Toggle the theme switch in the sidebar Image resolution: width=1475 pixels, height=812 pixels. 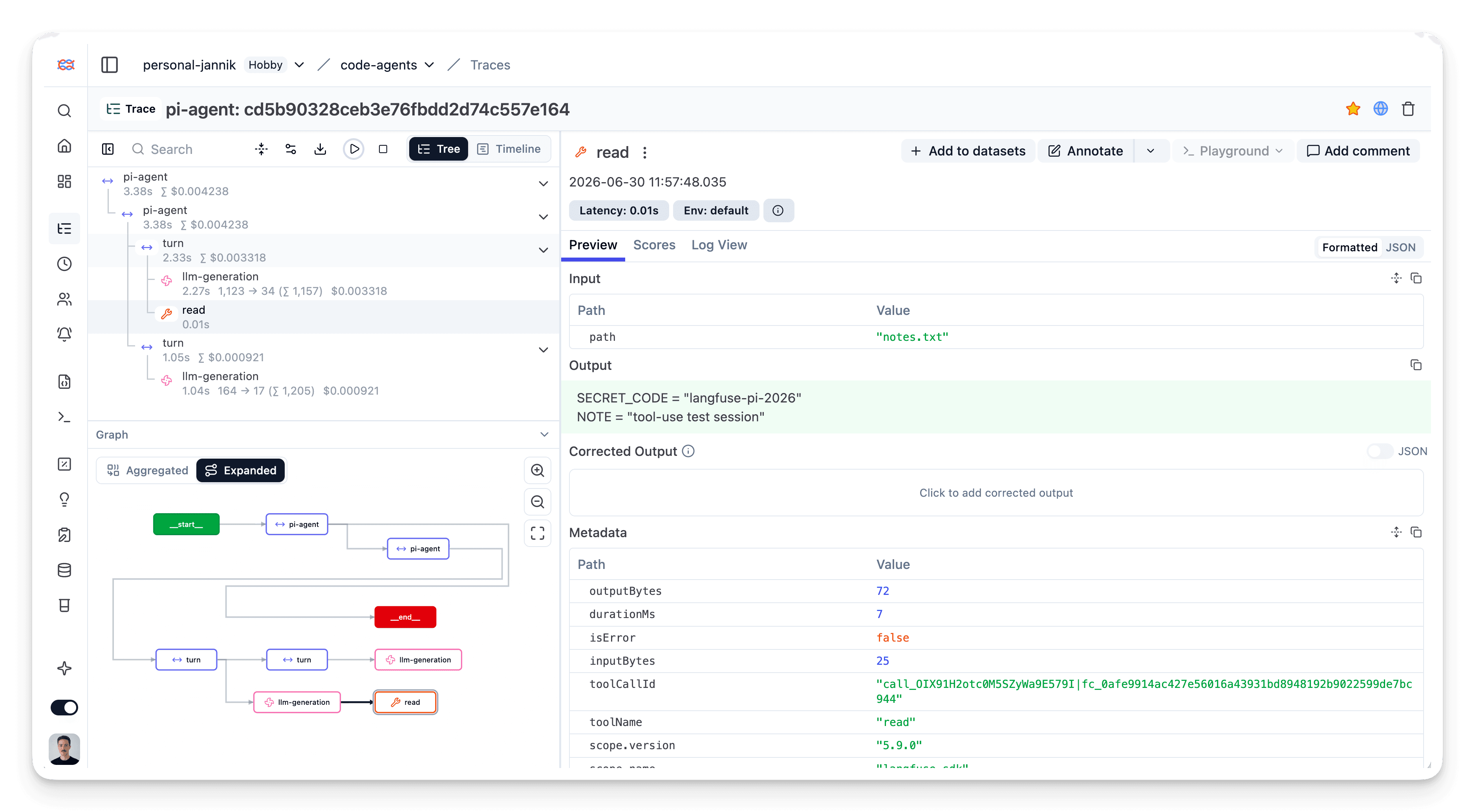click(65, 707)
